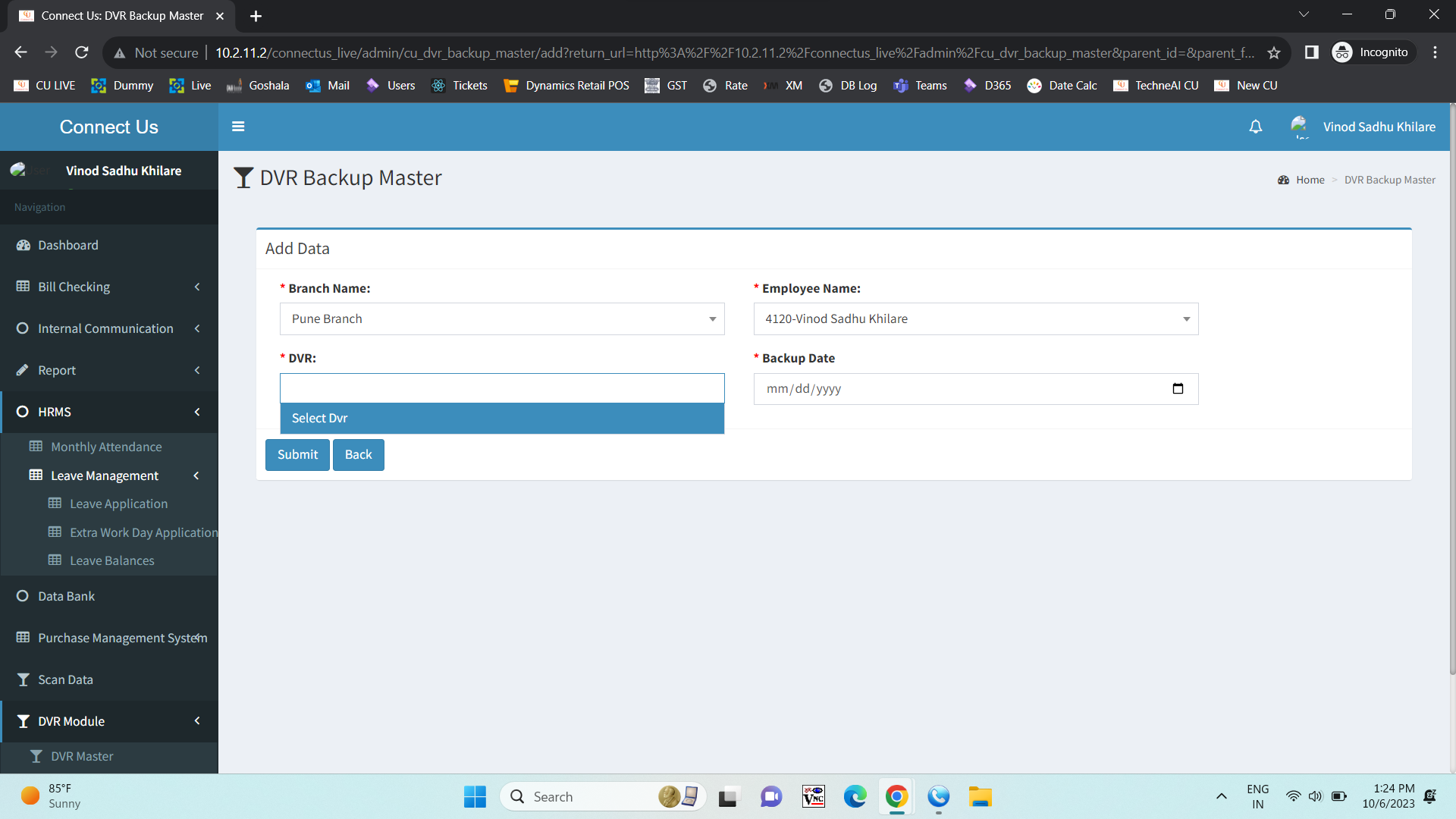
Task: Click the sidebar user name Vinod Sadhu Khilare
Action: click(x=124, y=171)
